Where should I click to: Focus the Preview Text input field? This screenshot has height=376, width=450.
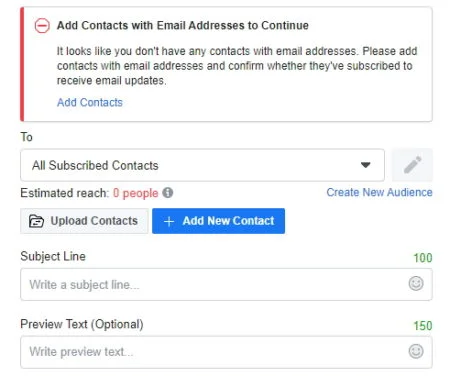point(226,352)
